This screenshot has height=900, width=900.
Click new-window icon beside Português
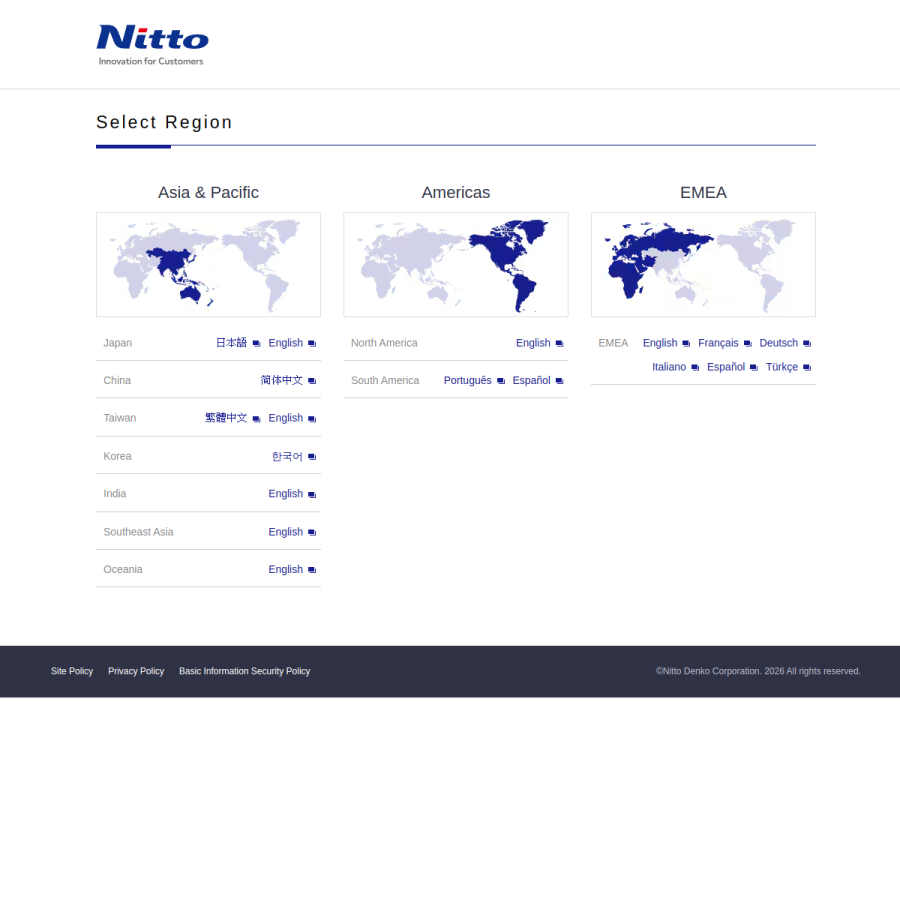501,381
